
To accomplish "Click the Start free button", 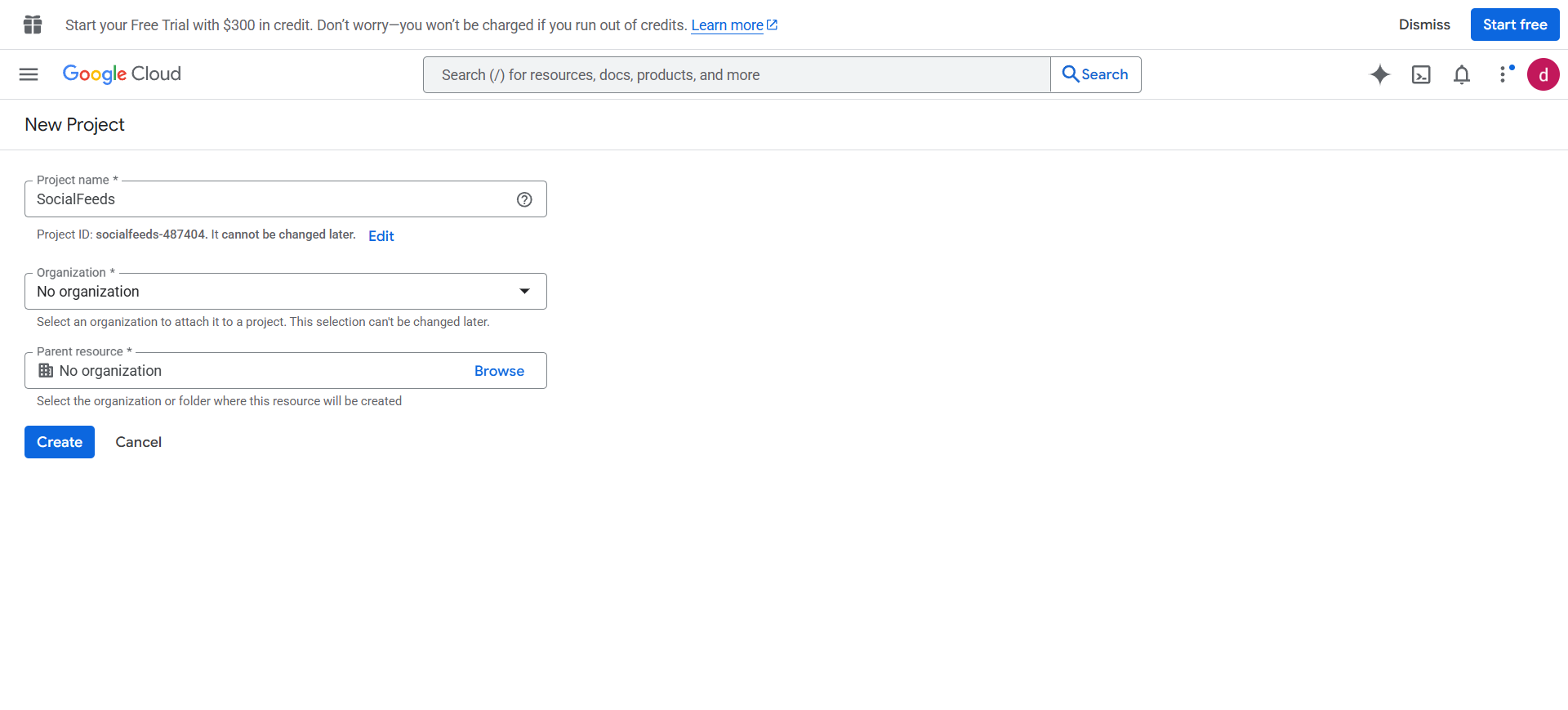I will (x=1515, y=25).
